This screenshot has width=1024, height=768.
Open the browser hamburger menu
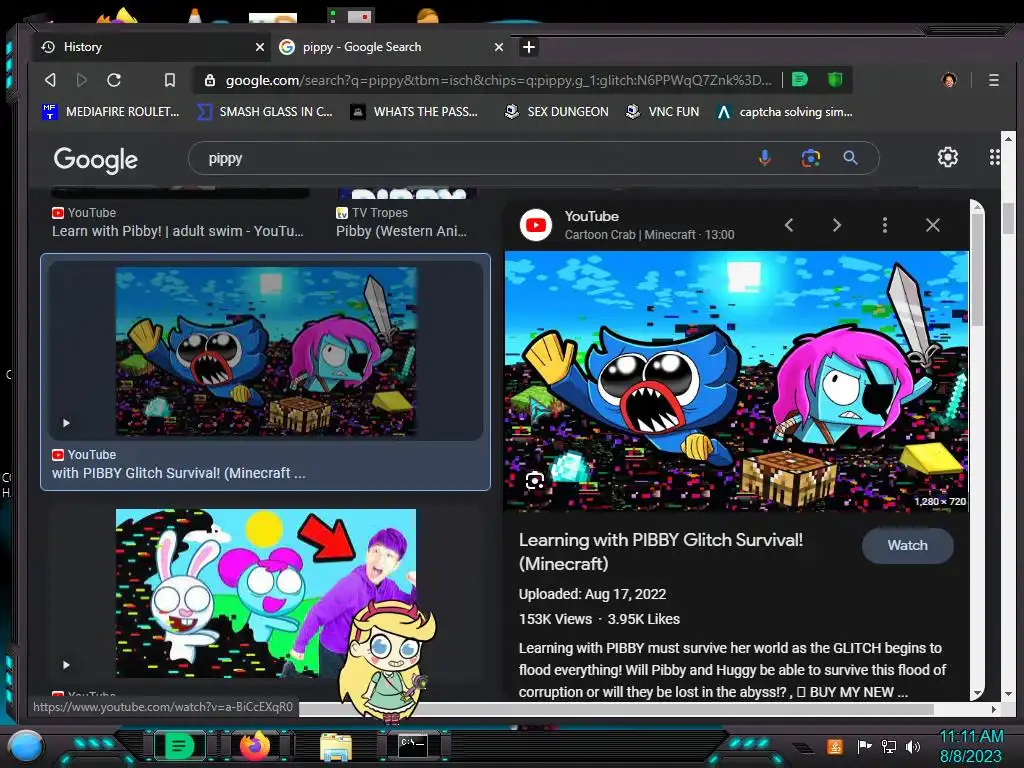(993, 80)
